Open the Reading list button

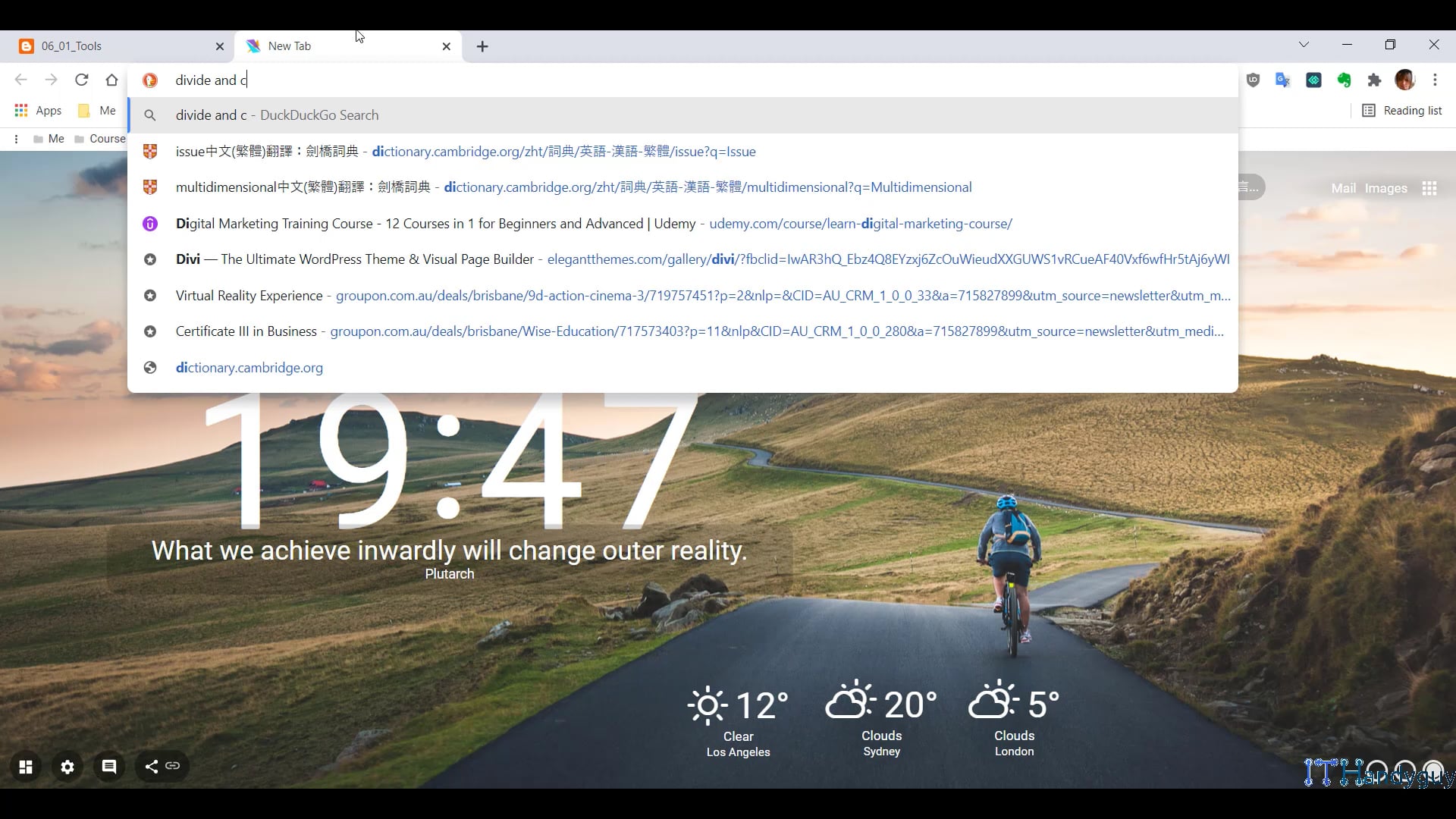[x=1403, y=111]
